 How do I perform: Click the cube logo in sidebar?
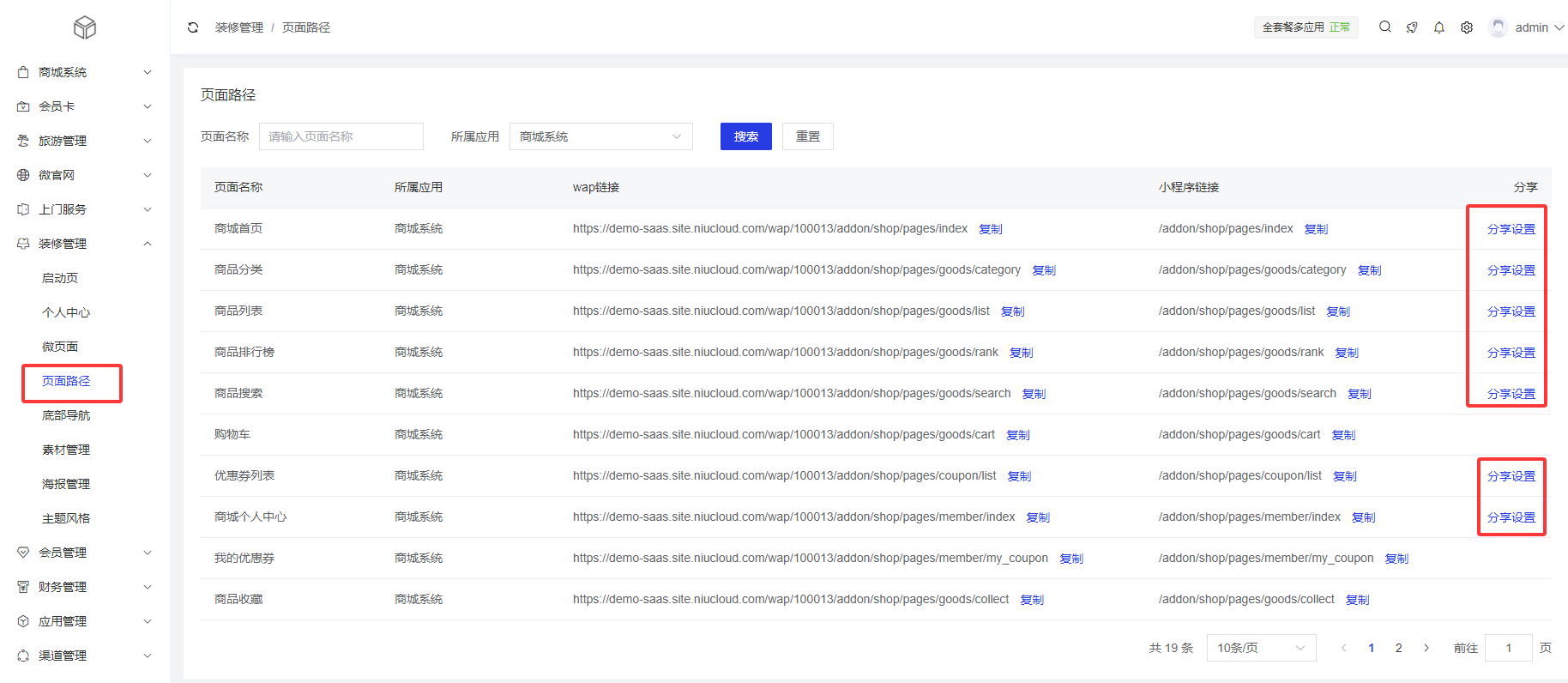(x=85, y=27)
